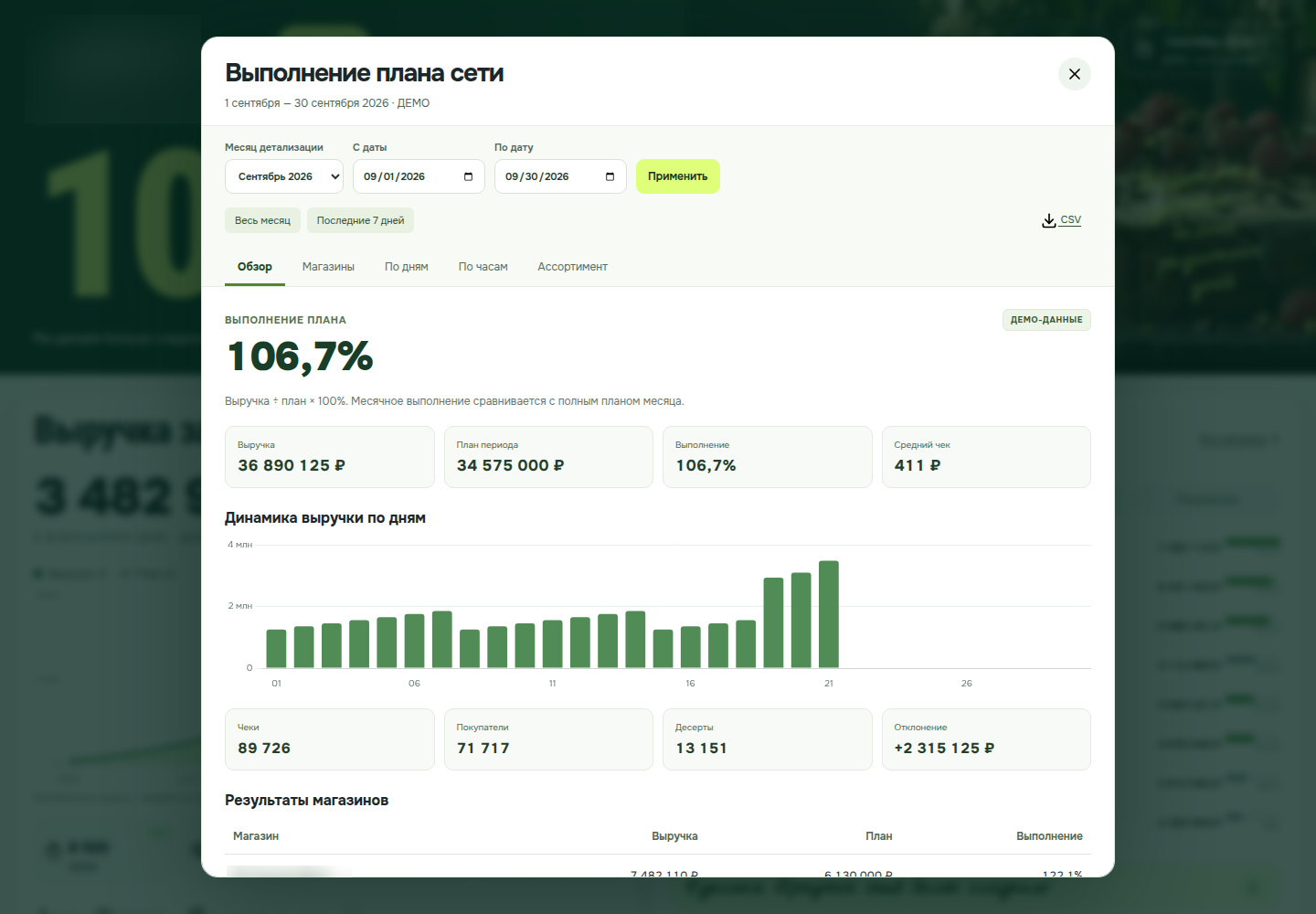Click the ДЕМО-ДАННЫЕ badge
Viewport: 1316px width, 914px height.
coord(1046,320)
